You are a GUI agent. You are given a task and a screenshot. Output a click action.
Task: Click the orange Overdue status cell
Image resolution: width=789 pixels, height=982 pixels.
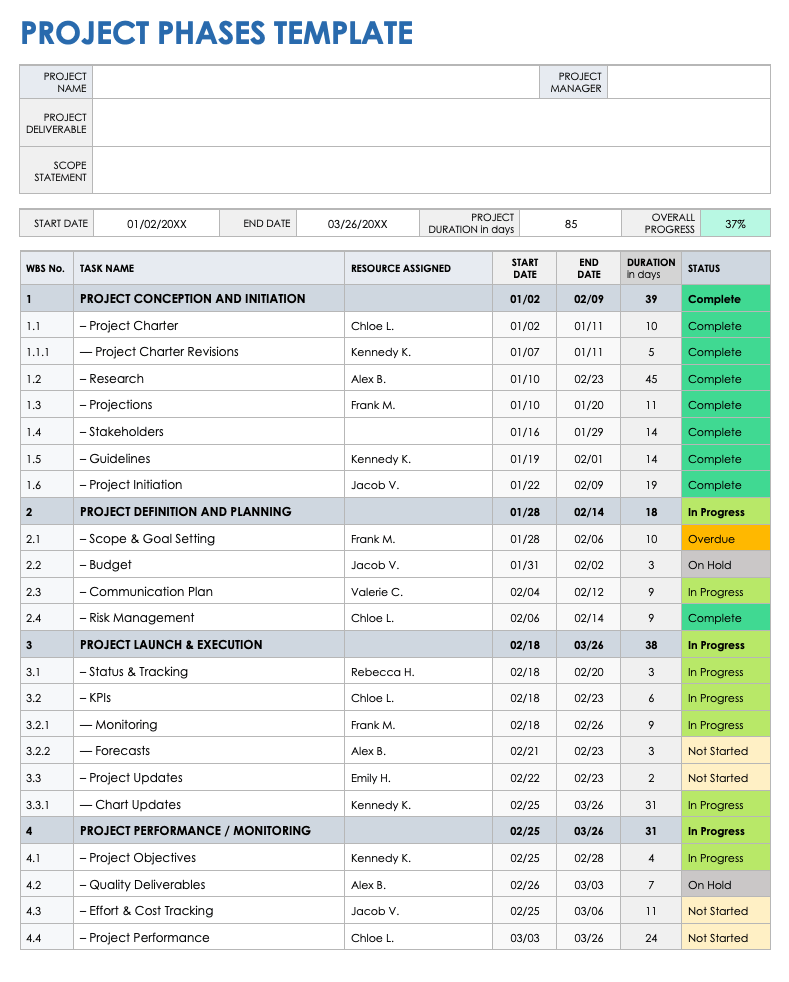coord(725,539)
